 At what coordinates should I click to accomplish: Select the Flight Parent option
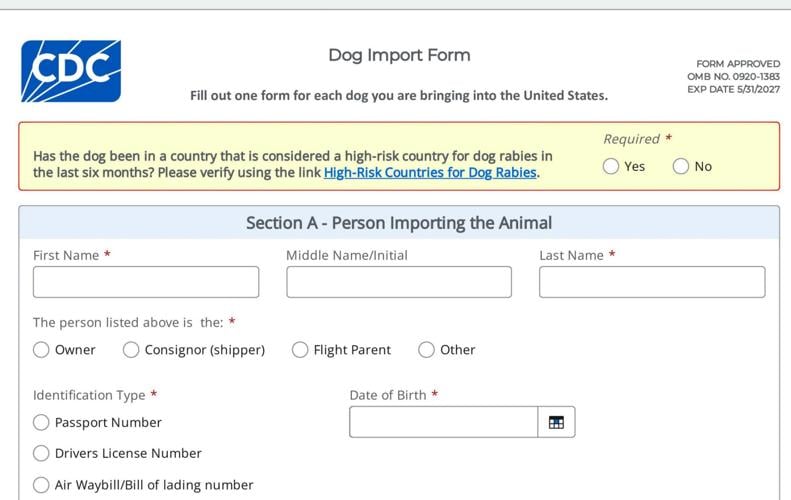coord(300,350)
